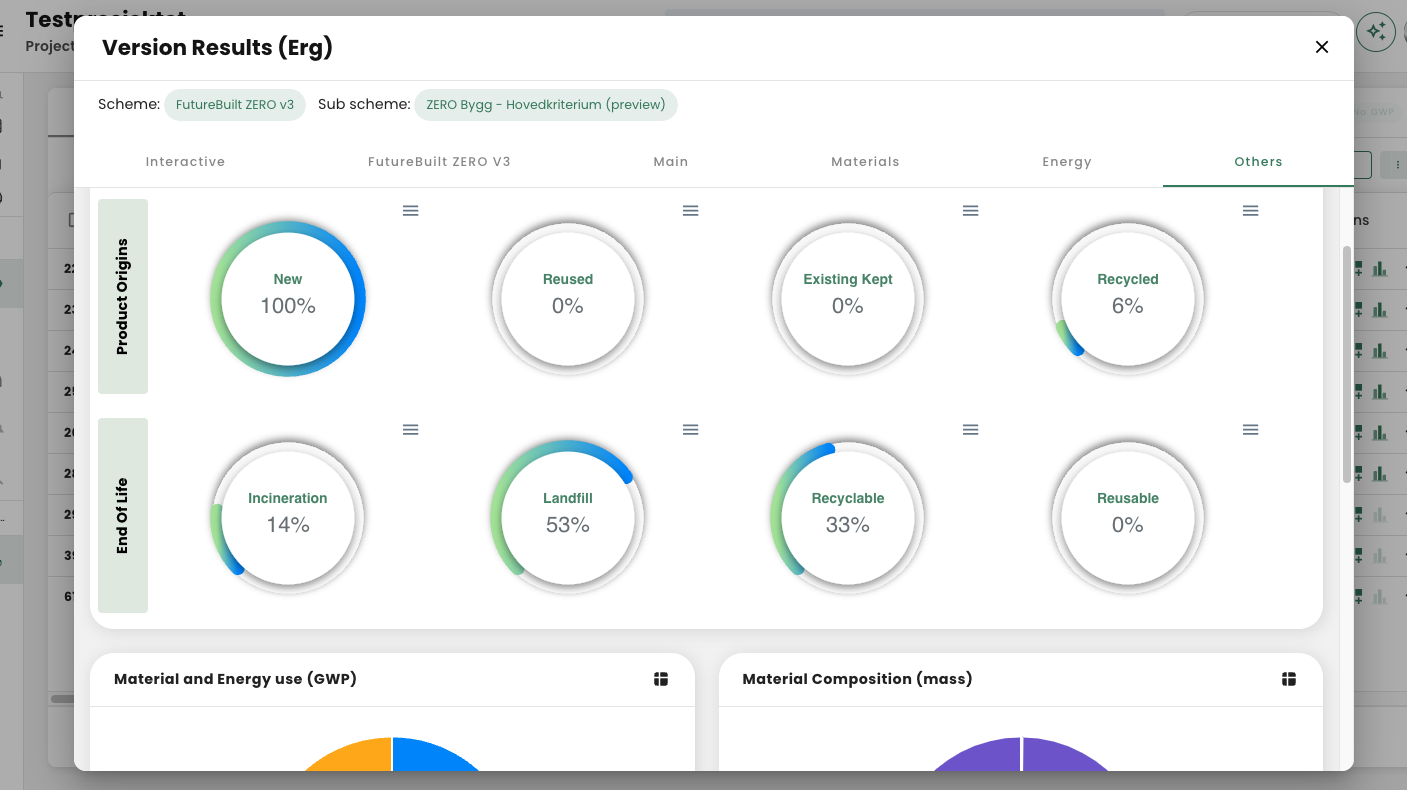This screenshot has width=1407, height=790.
Task: Click the ZERO Bygg - Hovedkriterium sub scheme chip
Action: 546,105
